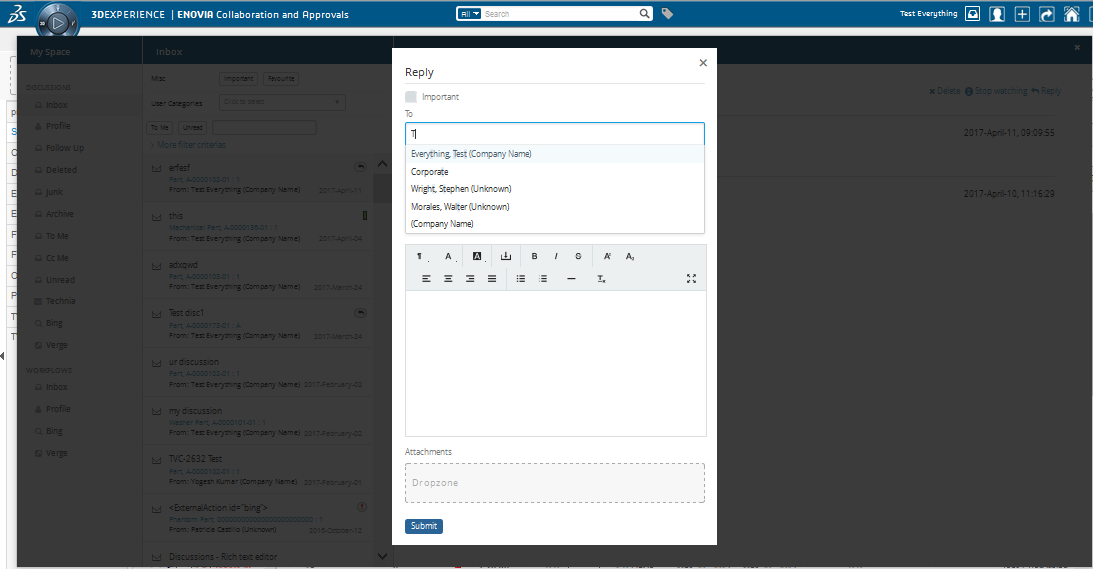Apply italic formatting in editor

556,257
